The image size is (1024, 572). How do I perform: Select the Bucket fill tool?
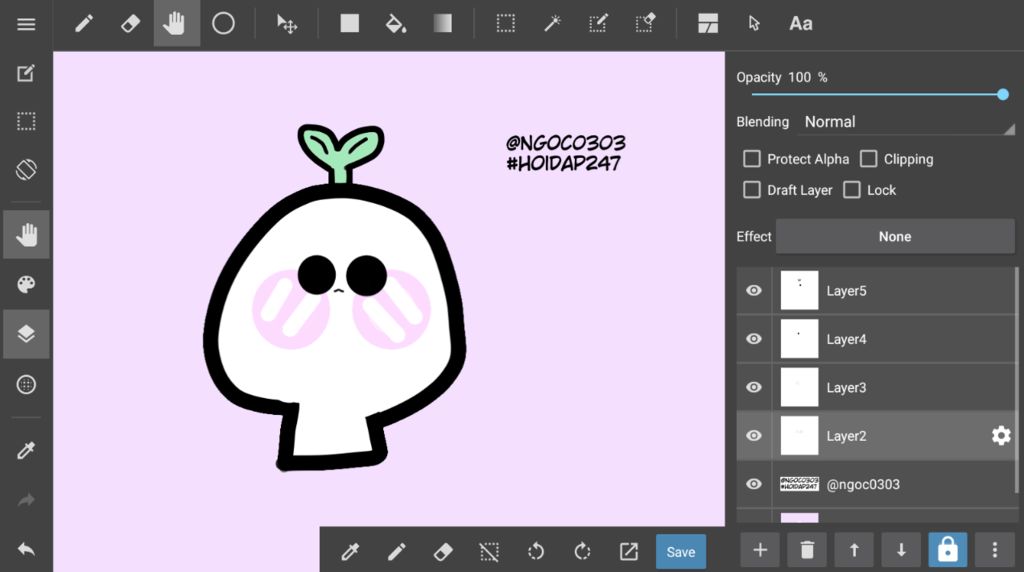click(x=396, y=24)
